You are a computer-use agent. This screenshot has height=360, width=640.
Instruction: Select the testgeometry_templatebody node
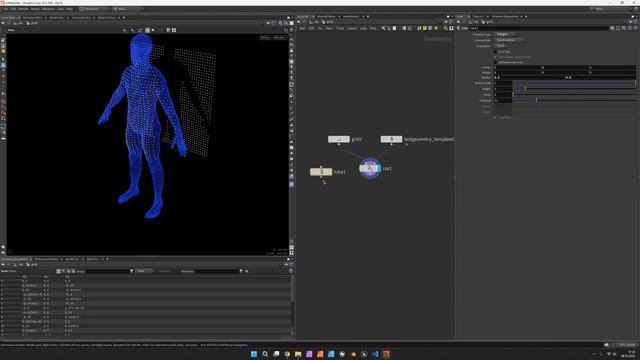(x=391, y=139)
